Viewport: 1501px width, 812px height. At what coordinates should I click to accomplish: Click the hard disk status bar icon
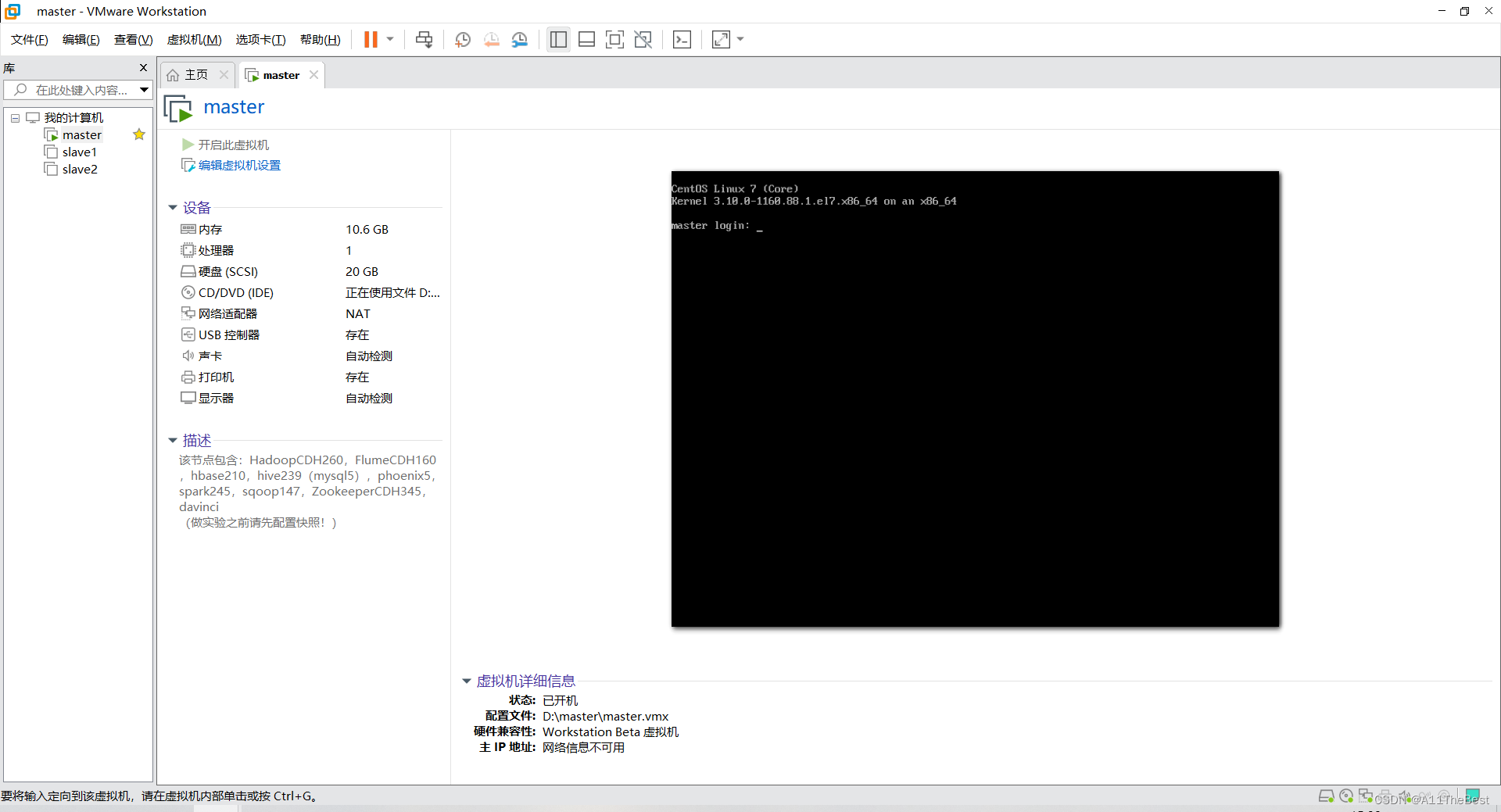tap(1326, 796)
